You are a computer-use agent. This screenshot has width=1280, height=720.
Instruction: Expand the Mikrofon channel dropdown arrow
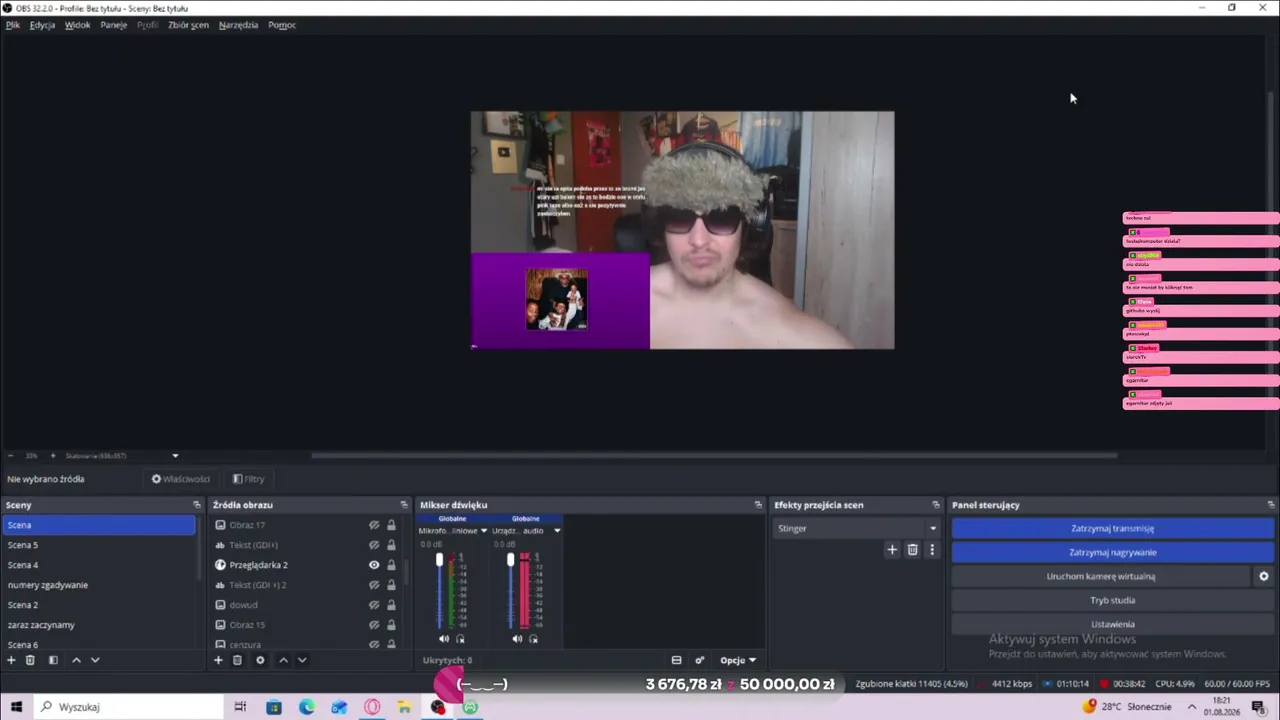point(484,531)
